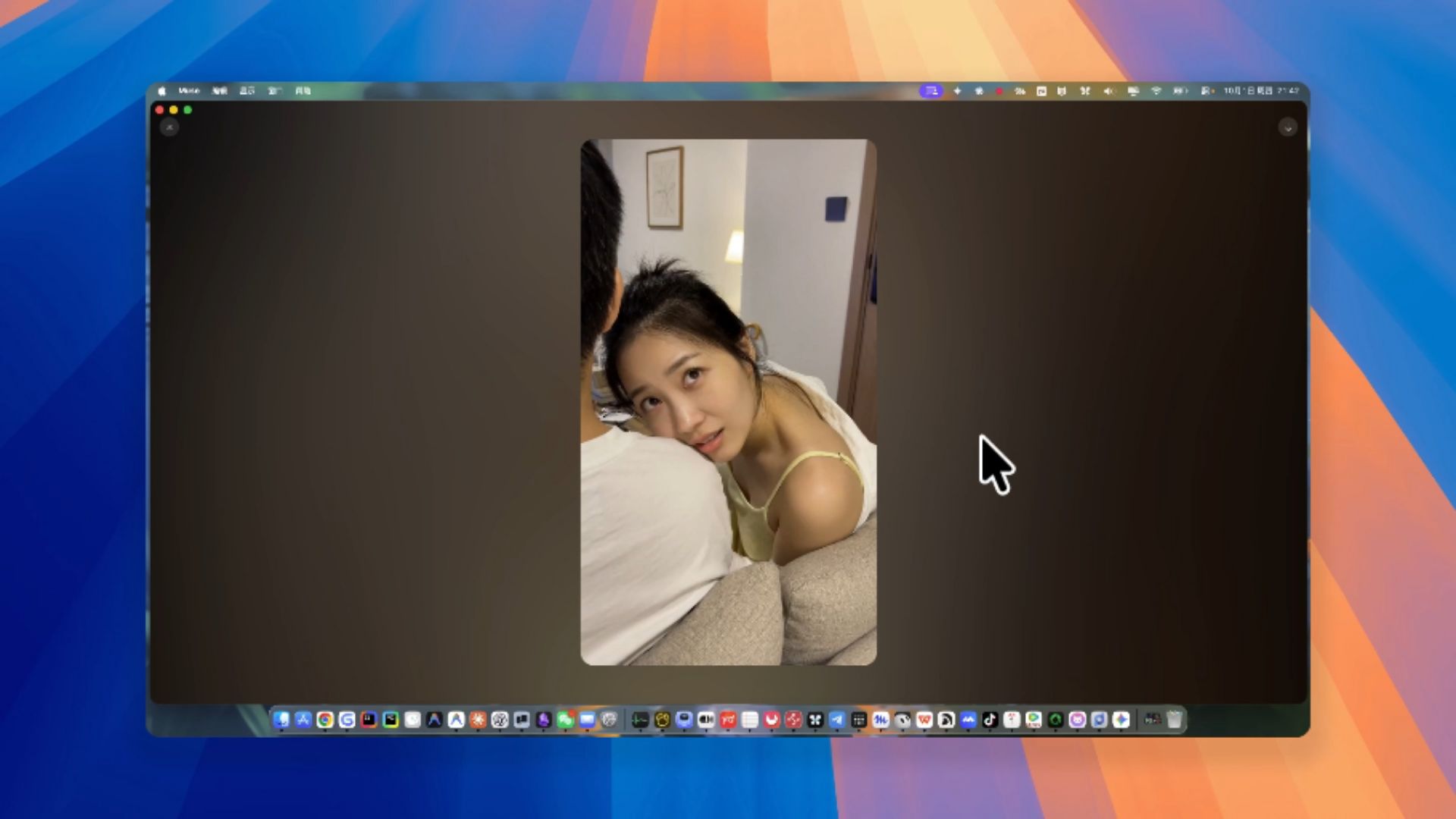Image resolution: width=1456 pixels, height=819 pixels.
Task: Click the red recording dot in the menu bar
Action: [999, 91]
